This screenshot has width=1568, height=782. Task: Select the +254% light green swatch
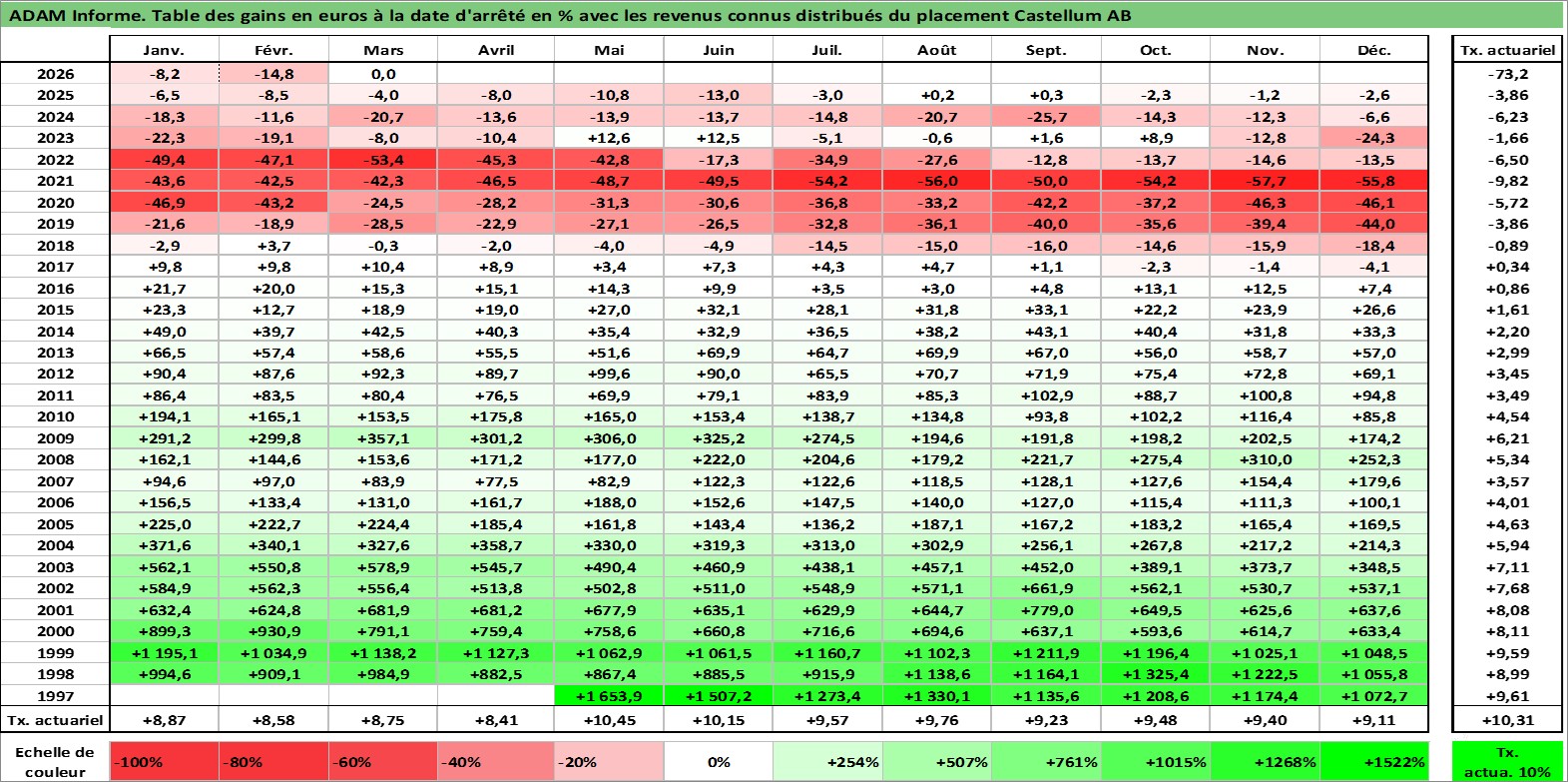(827, 762)
